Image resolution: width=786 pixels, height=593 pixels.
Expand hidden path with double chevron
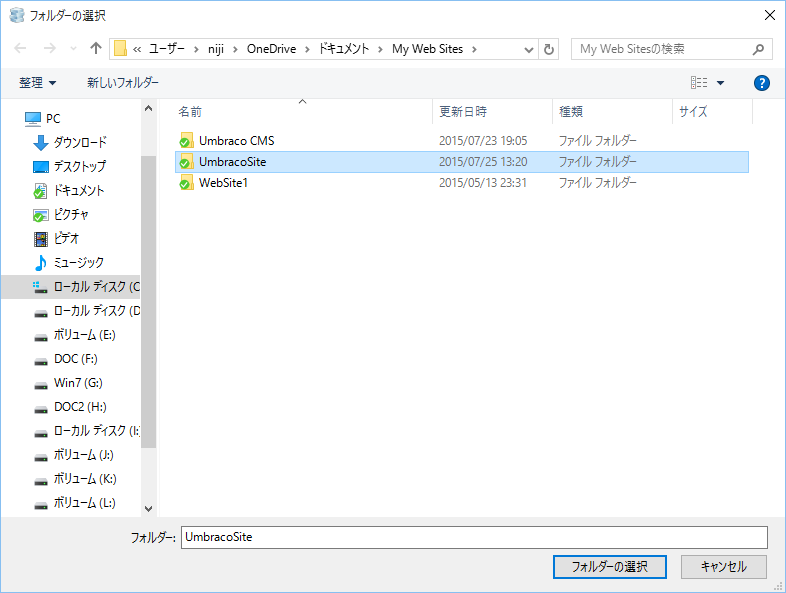(x=137, y=49)
